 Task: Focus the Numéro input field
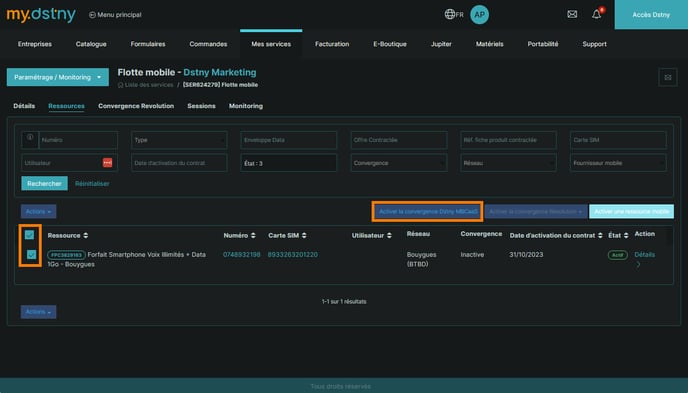coord(78,140)
